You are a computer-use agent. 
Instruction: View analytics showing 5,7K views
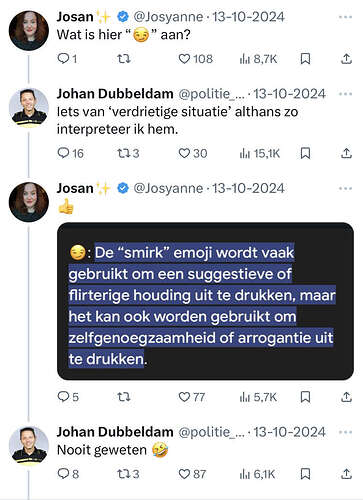click(x=258, y=397)
